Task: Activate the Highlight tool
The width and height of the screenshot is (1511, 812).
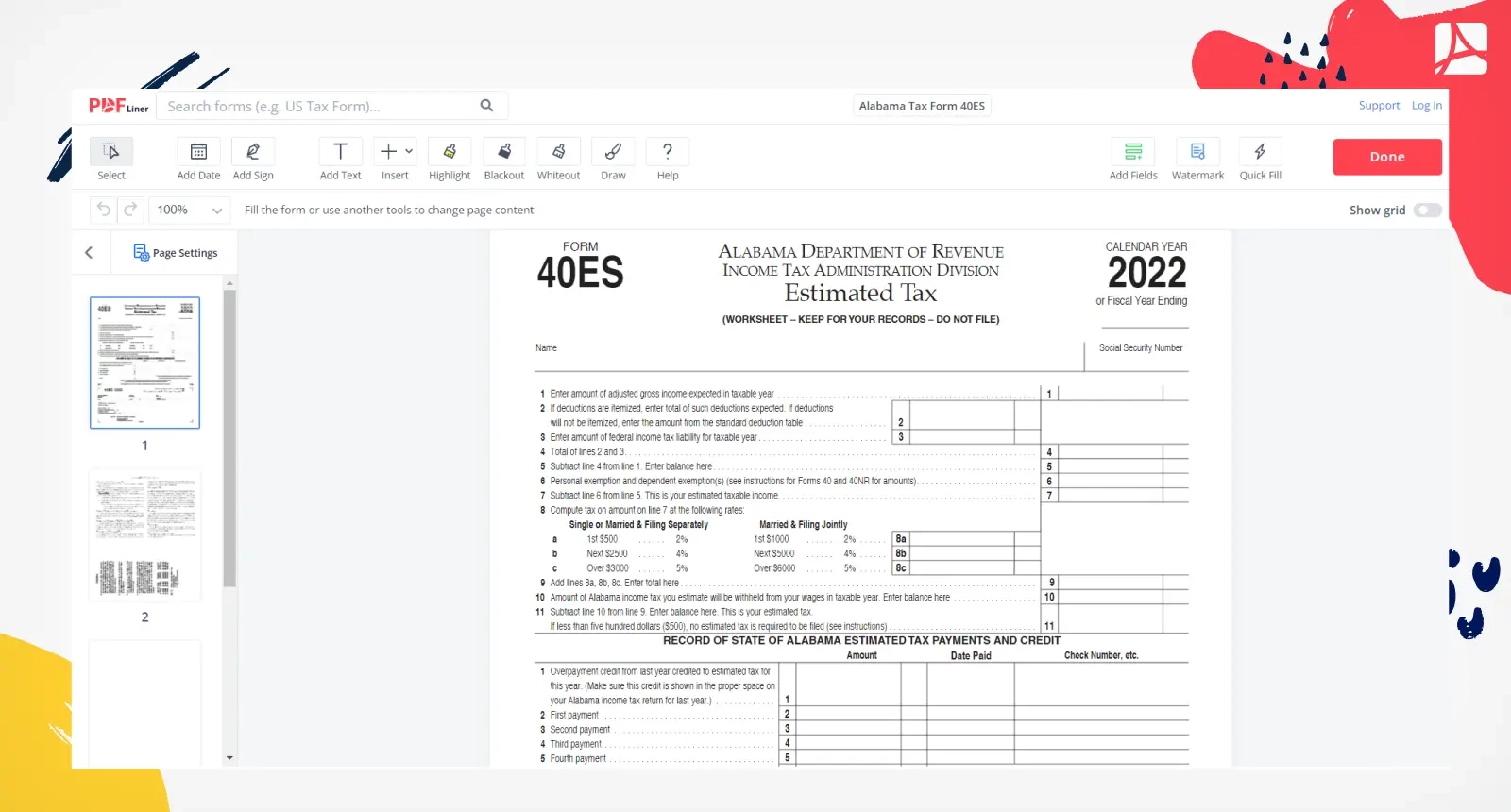Action: pos(450,152)
